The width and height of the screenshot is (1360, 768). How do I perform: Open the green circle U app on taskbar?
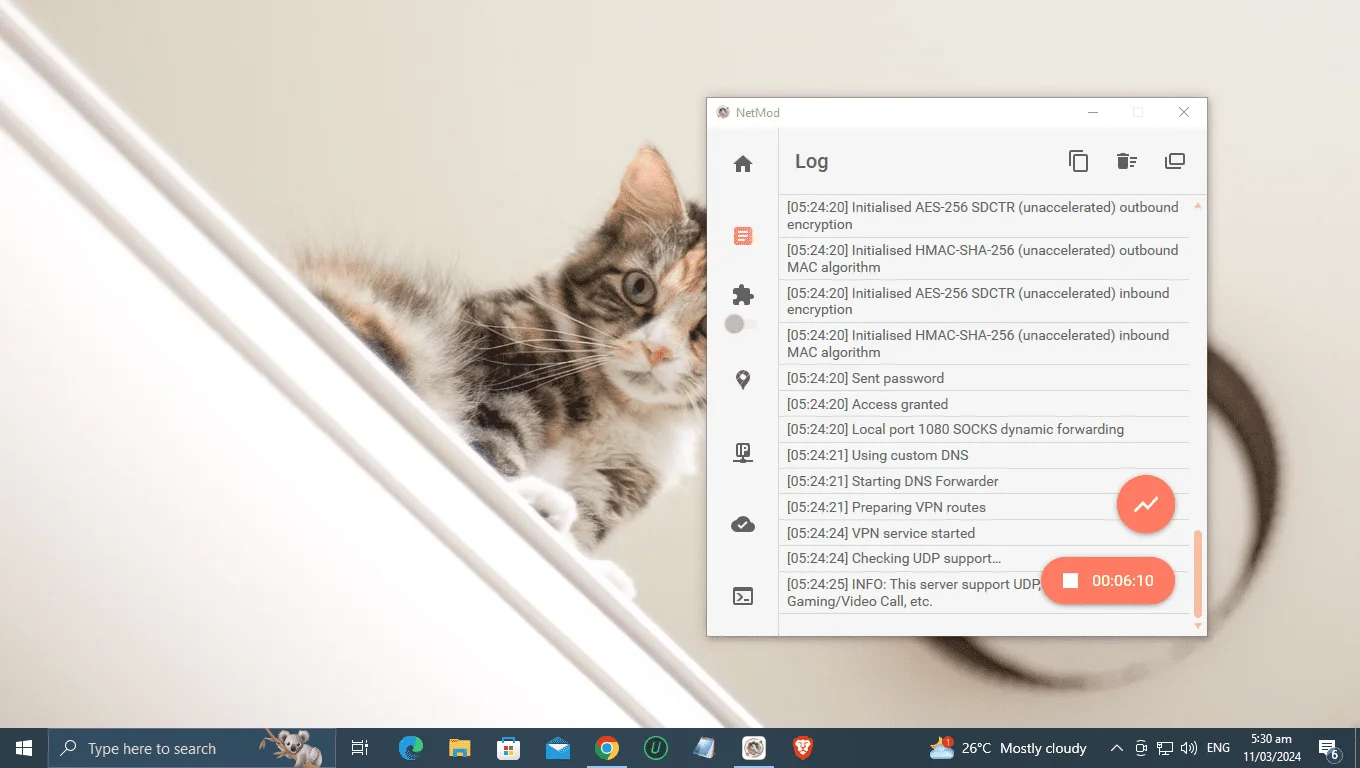click(655, 748)
